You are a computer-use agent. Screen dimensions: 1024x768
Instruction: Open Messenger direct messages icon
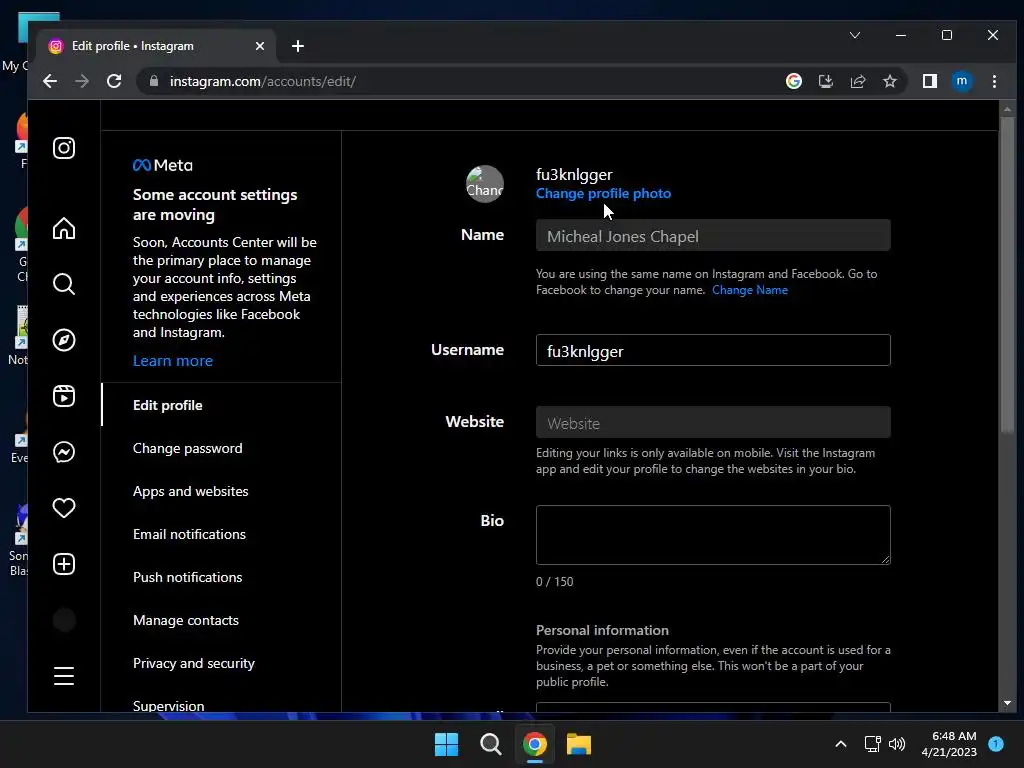(63, 452)
